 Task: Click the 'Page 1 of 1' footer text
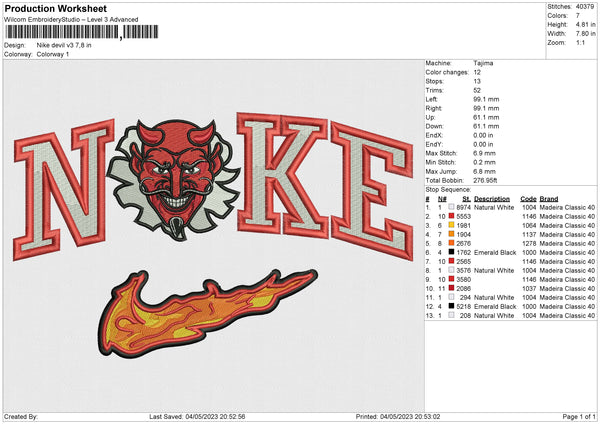point(579,416)
